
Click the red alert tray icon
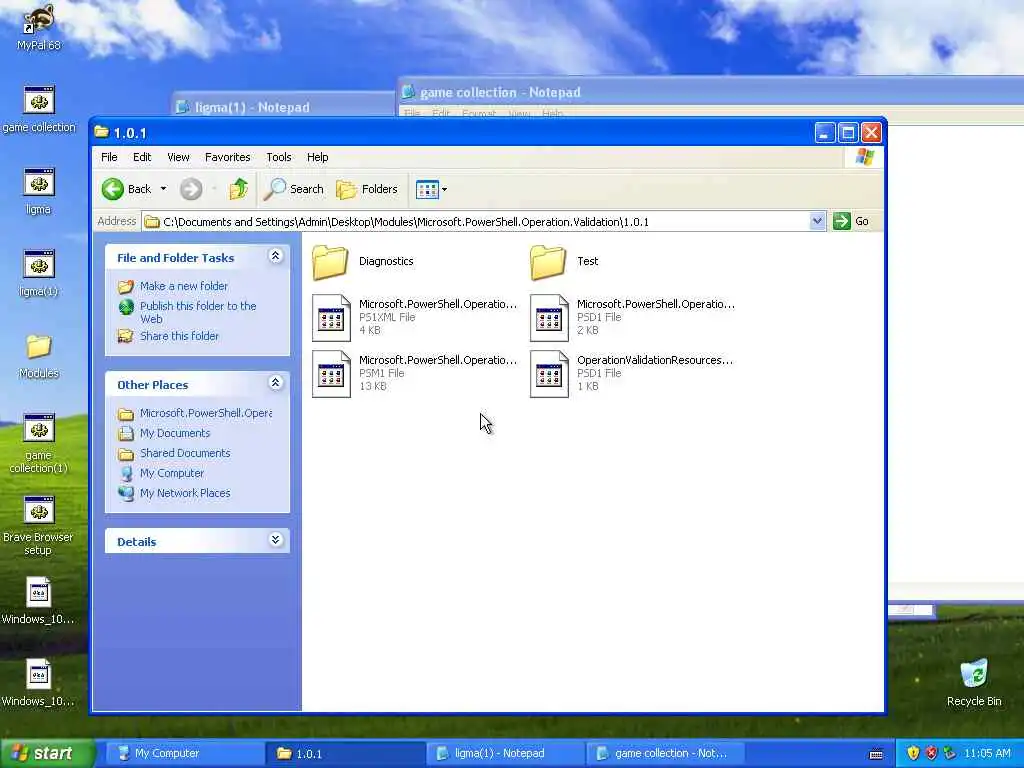pyautogui.click(x=931, y=753)
